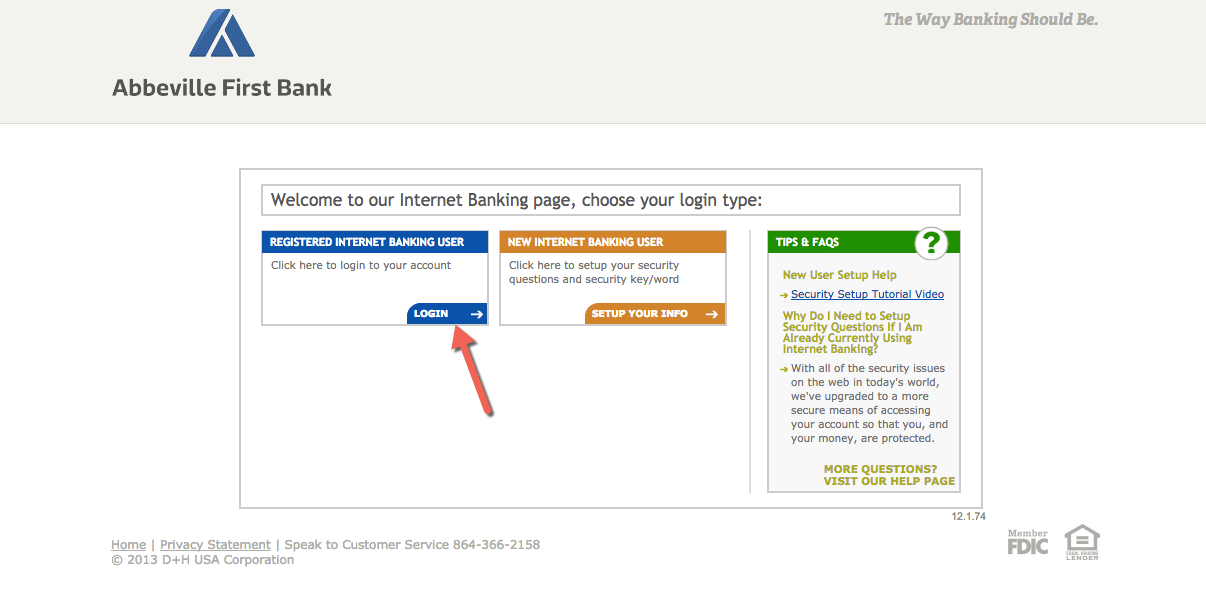Click the Member FDIC badge
1206x606 pixels.
pos(1028,542)
